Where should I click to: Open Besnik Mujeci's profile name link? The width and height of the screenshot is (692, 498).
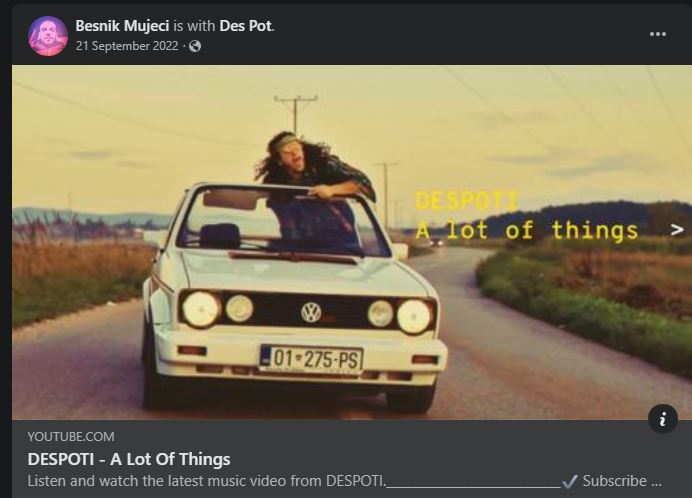122,26
